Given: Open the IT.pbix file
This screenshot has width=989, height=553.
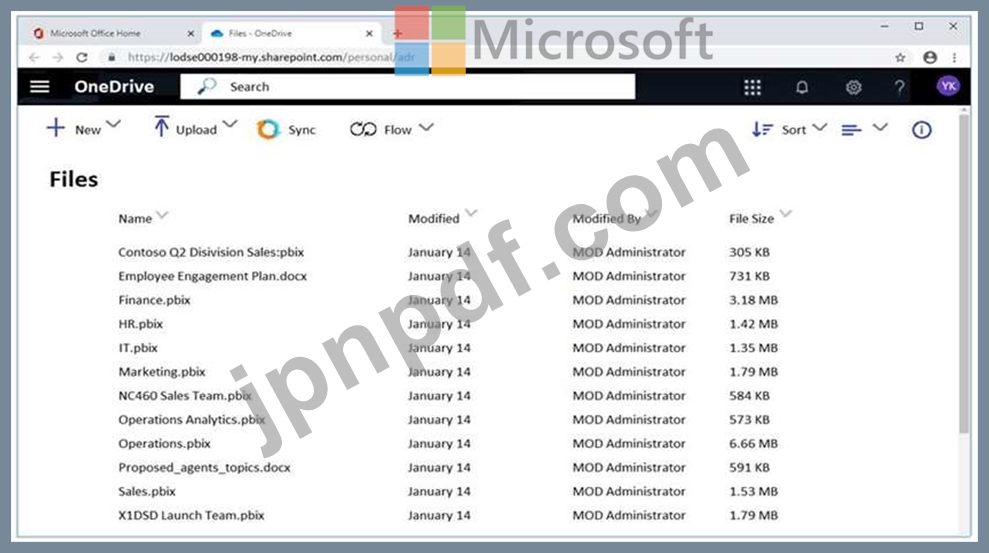Looking at the screenshot, I should tap(138, 348).
